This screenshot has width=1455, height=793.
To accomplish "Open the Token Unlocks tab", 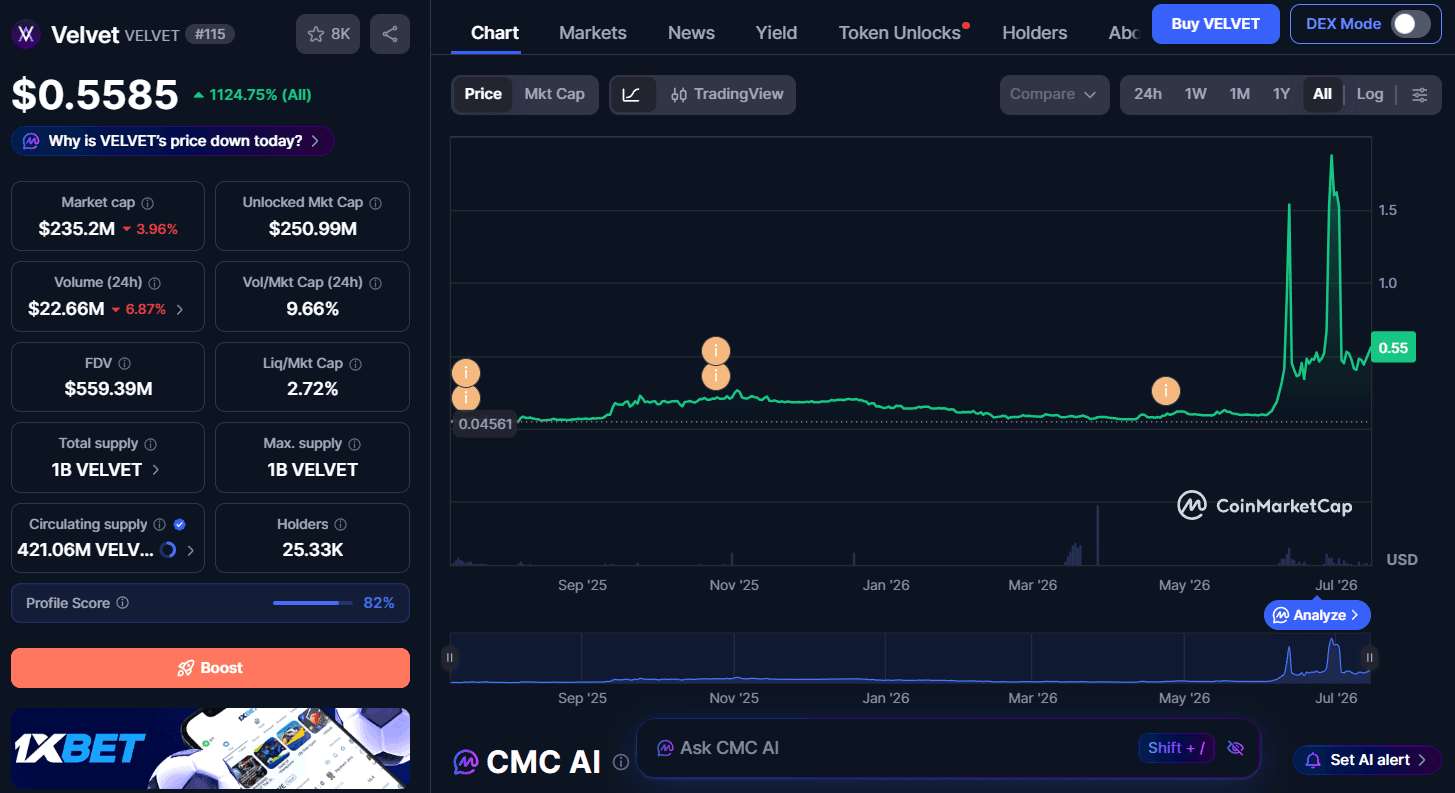I will point(900,33).
